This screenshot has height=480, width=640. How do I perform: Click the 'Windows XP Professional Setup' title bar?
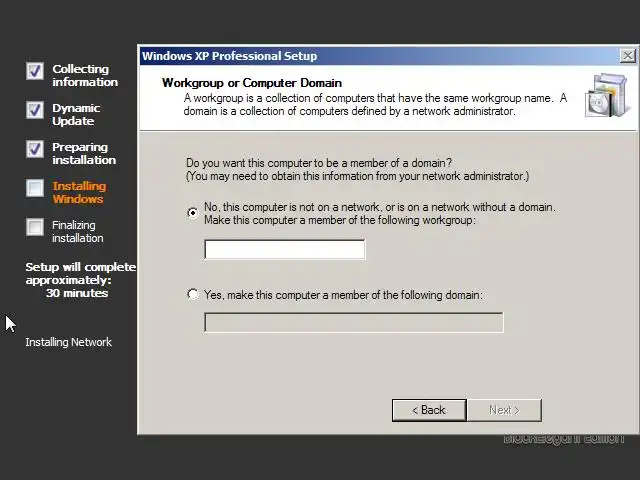[380, 56]
